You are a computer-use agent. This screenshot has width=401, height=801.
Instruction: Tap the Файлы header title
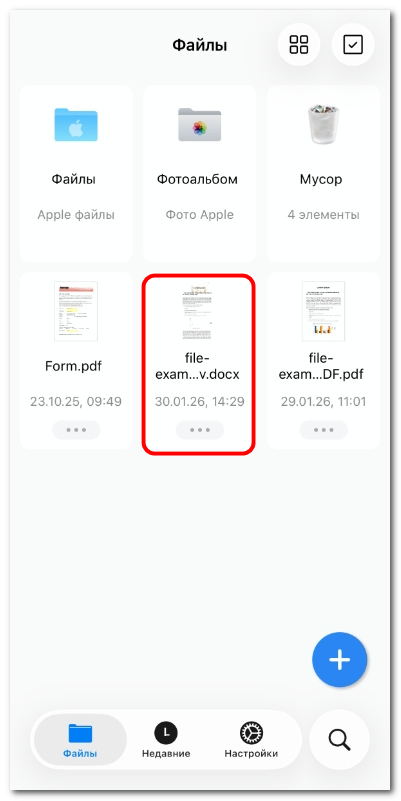tap(200, 45)
